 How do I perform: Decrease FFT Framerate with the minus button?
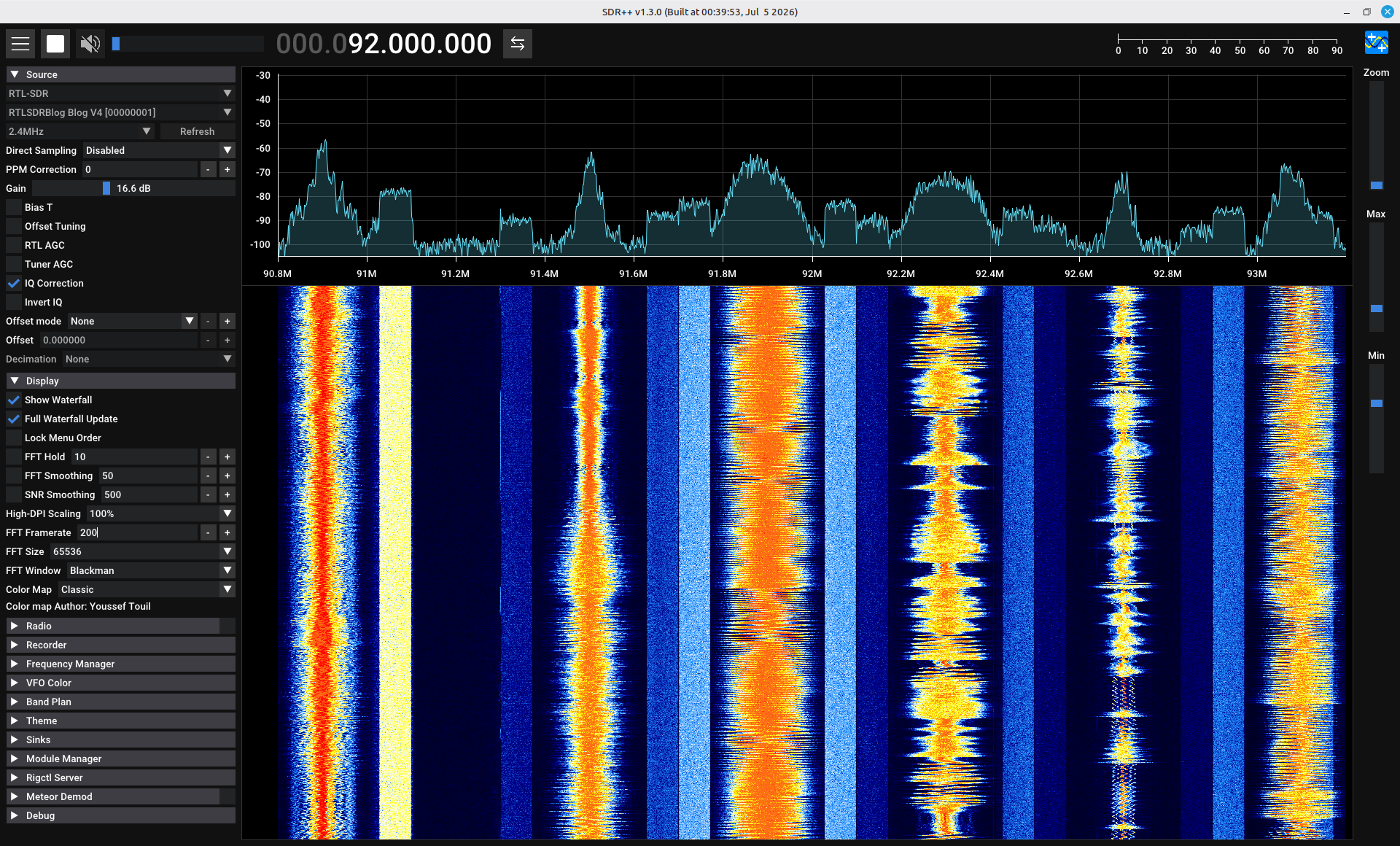(209, 532)
